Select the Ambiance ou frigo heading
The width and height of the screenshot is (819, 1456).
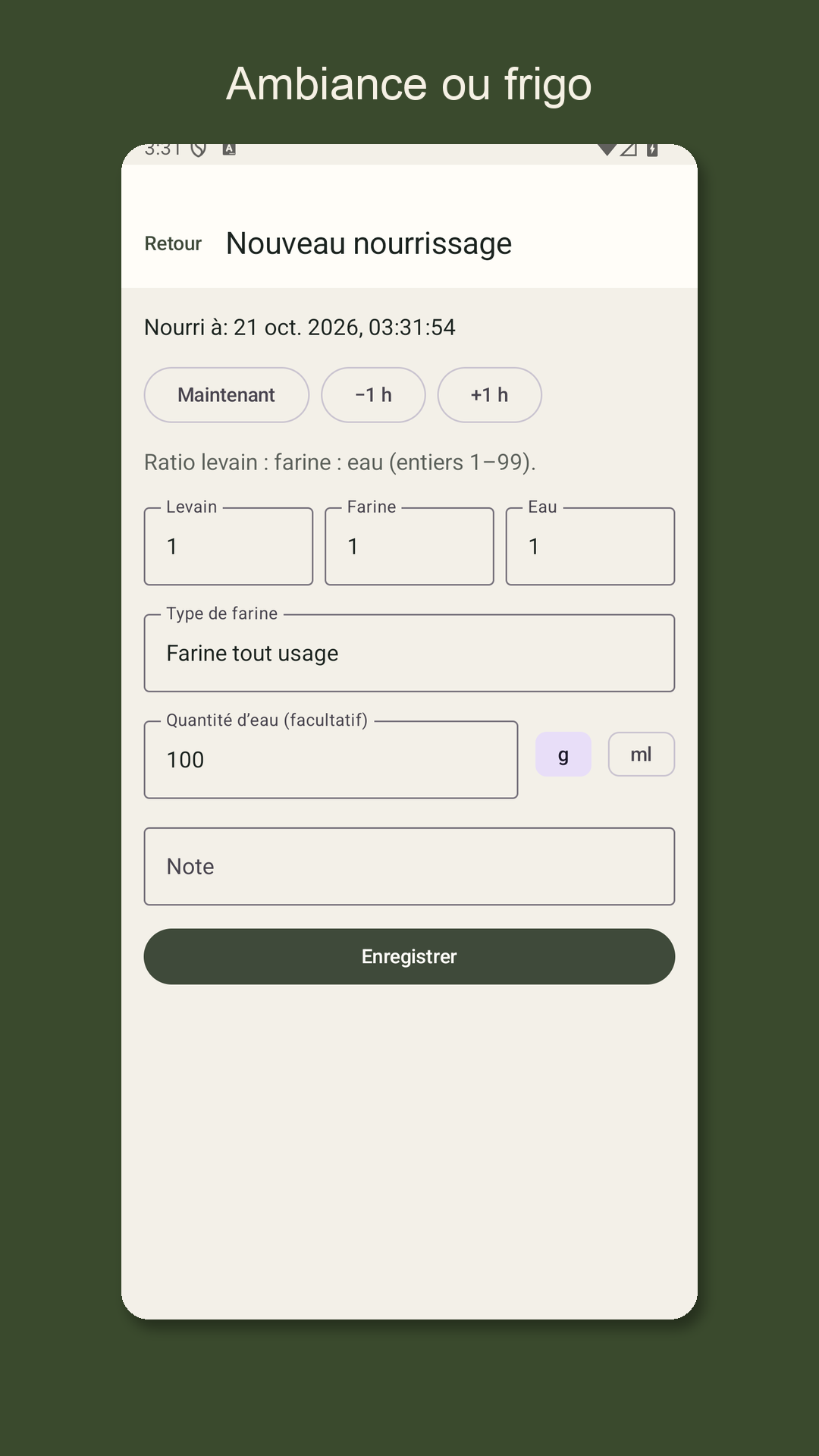[409, 83]
